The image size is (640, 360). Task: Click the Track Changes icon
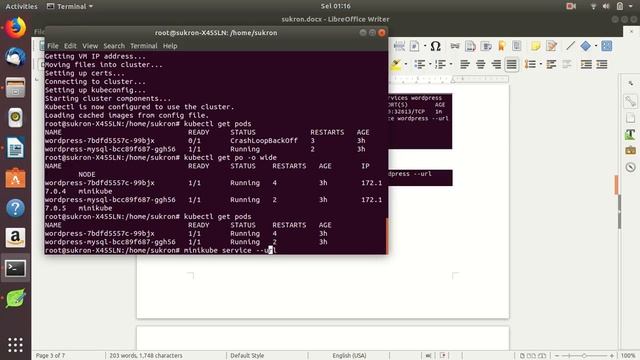click(551, 46)
